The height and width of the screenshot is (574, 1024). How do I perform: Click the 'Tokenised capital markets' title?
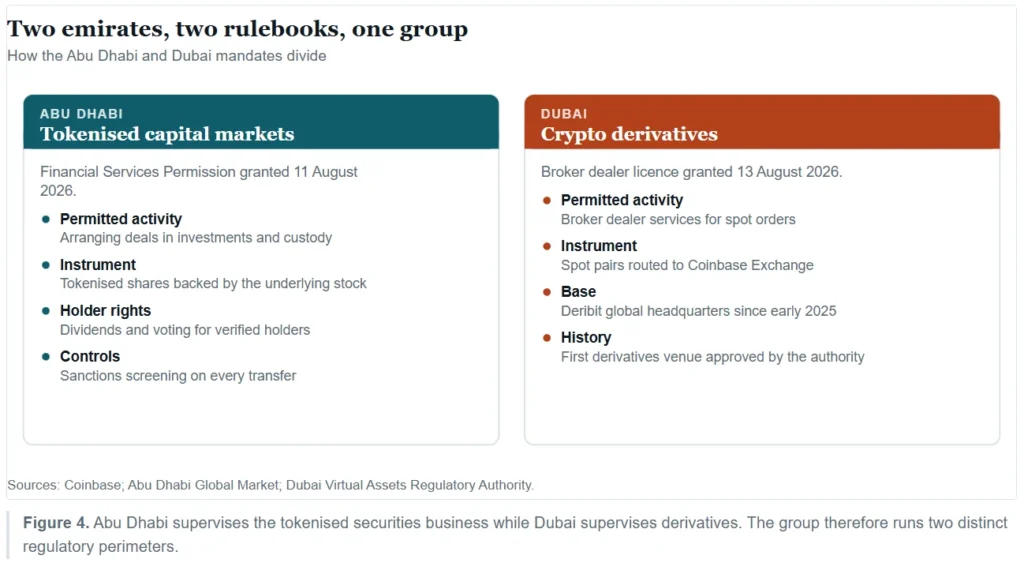pos(167,135)
